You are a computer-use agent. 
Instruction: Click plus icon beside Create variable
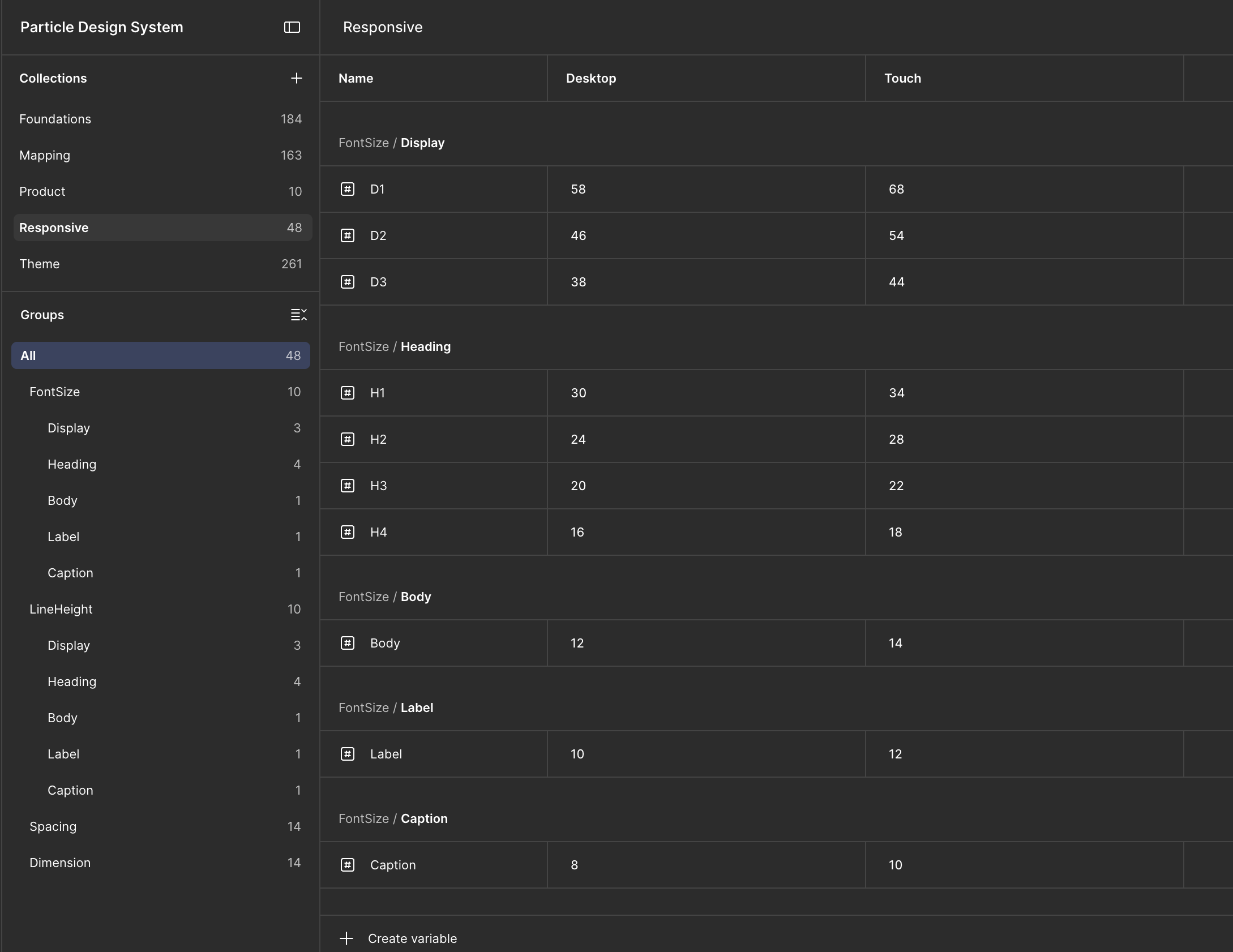346,938
